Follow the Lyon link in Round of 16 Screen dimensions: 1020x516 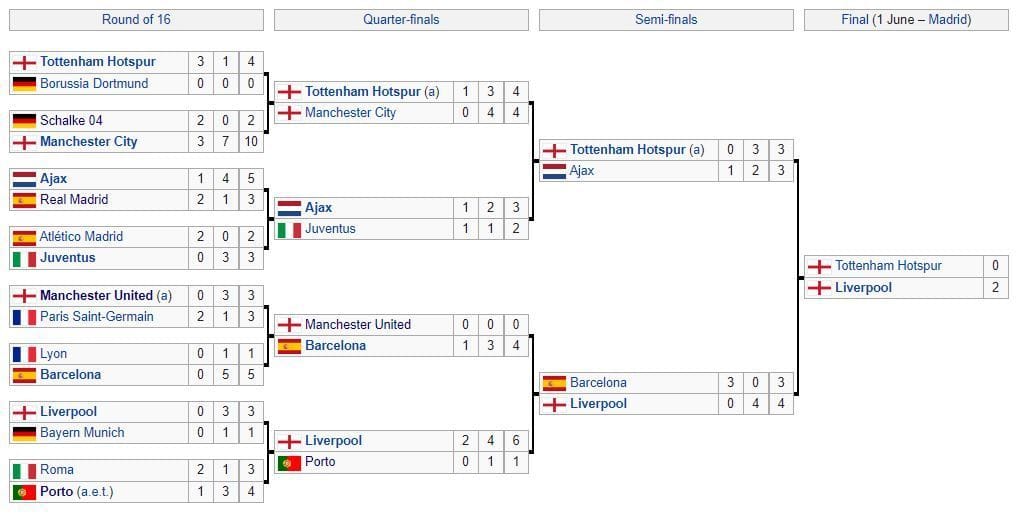click(x=53, y=354)
